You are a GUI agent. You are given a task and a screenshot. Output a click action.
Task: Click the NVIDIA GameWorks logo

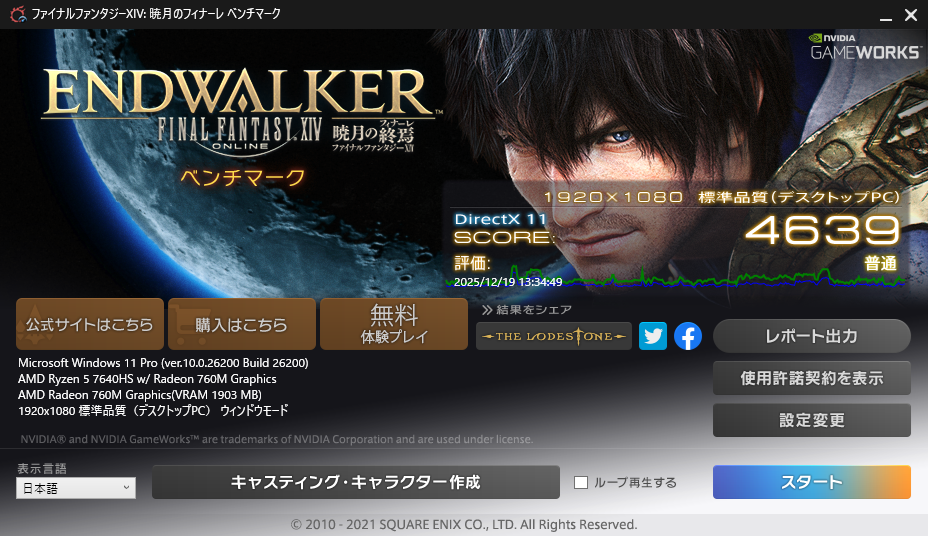click(864, 46)
